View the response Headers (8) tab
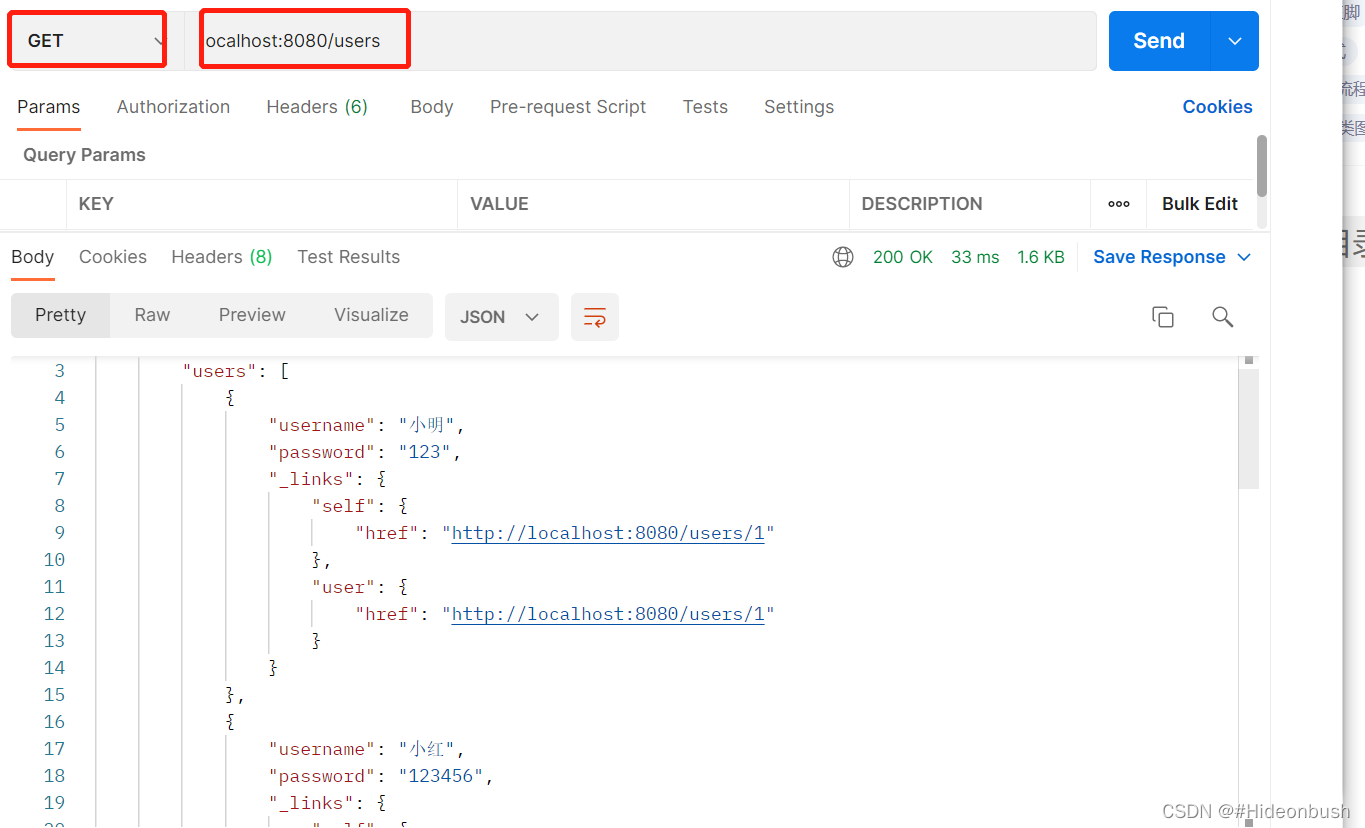 click(x=222, y=257)
